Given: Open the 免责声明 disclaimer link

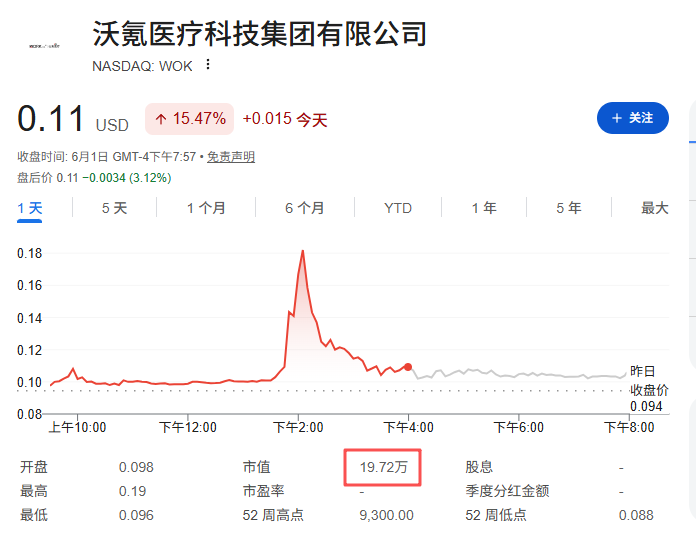Looking at the screenshot, I should (x=231, y=157).
